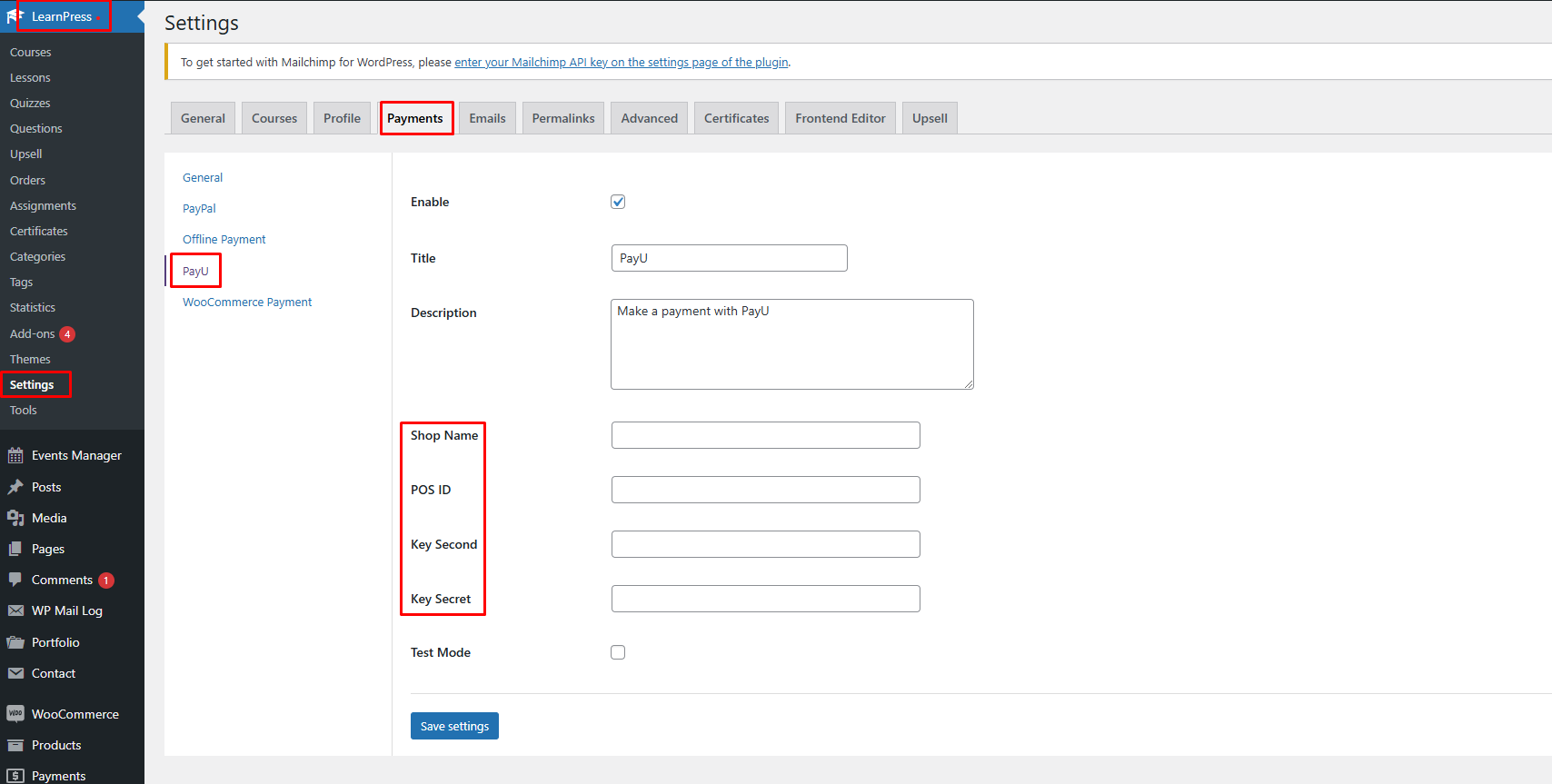Open Tags in LearnPress menu
1552x784 pixels.
pyautogui.click(x=21, y=283)
